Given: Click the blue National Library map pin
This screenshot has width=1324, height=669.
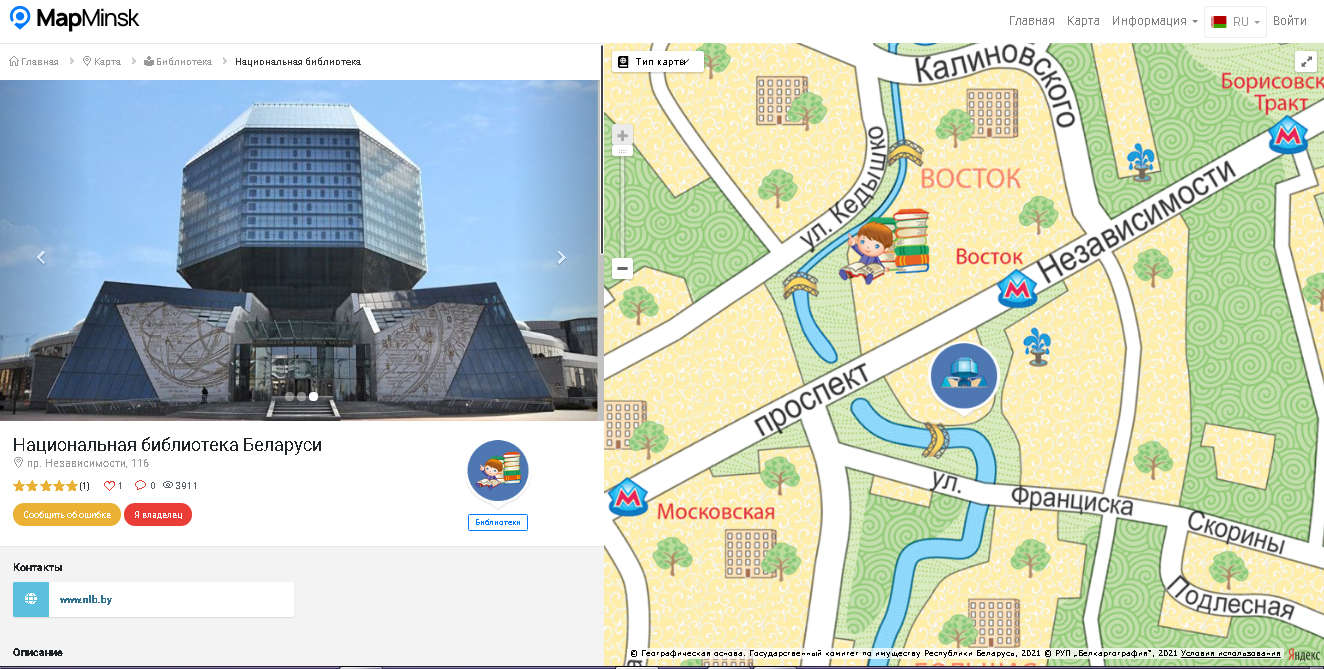Looking at the screenshot, I should [x=963, y=374].
